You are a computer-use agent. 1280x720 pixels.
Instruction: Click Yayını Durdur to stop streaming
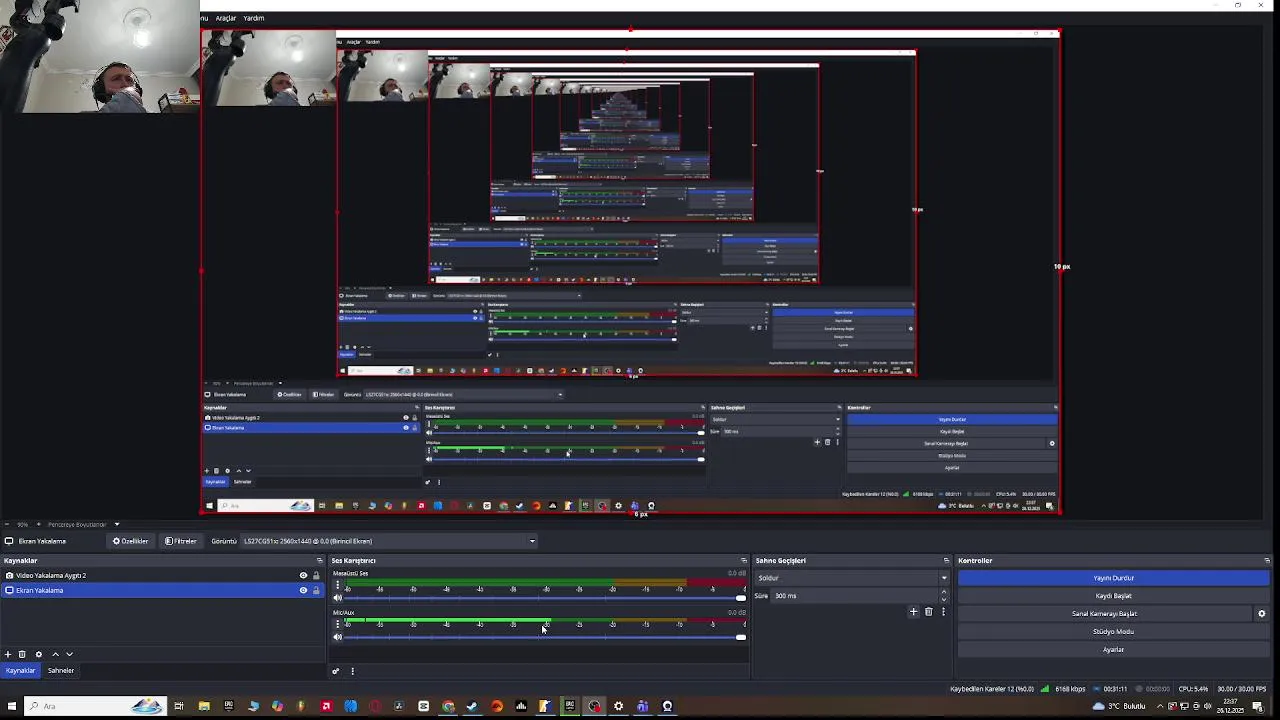(x=1113, y=578)
